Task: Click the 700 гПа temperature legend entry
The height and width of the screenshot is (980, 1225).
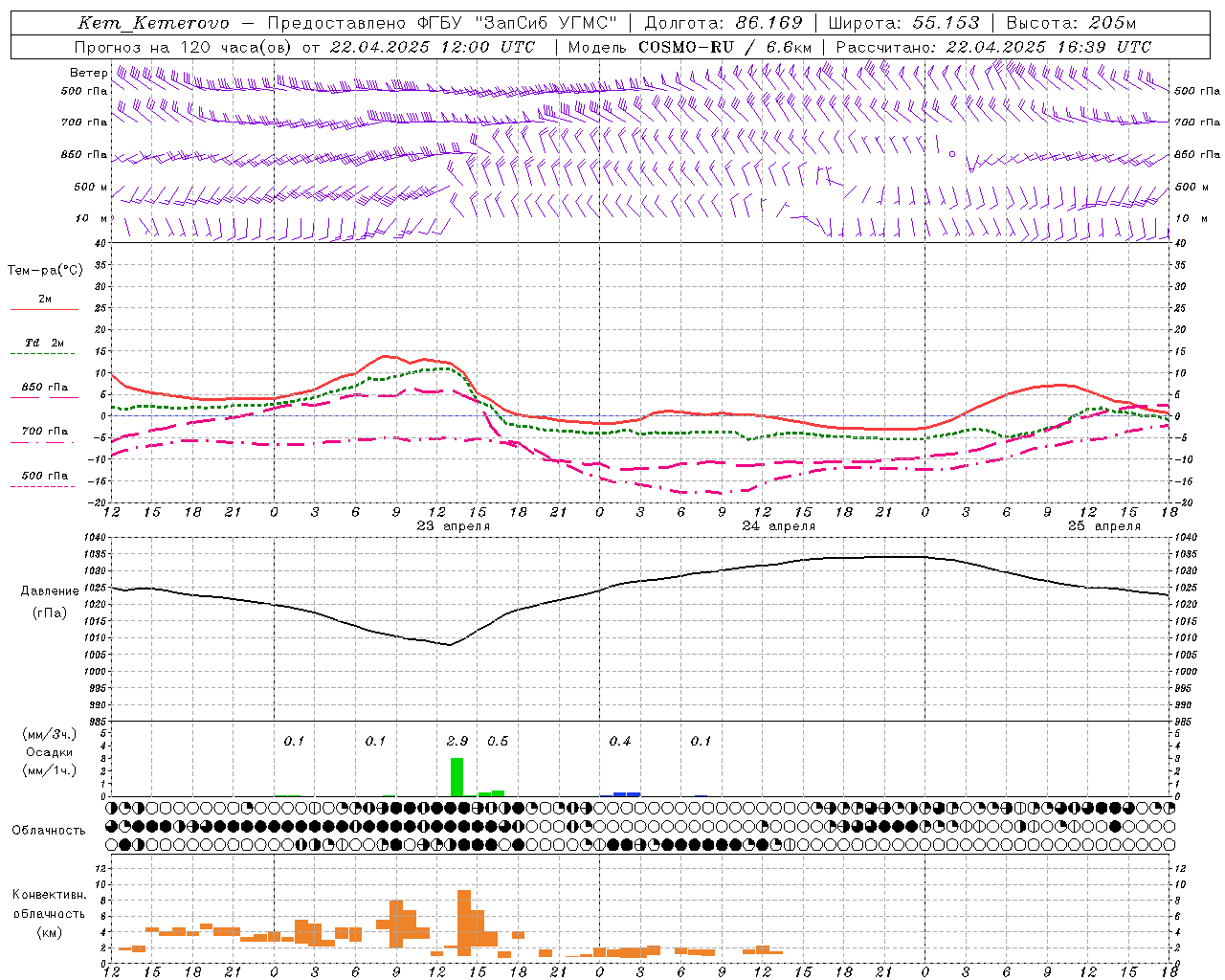Action: 45,431
